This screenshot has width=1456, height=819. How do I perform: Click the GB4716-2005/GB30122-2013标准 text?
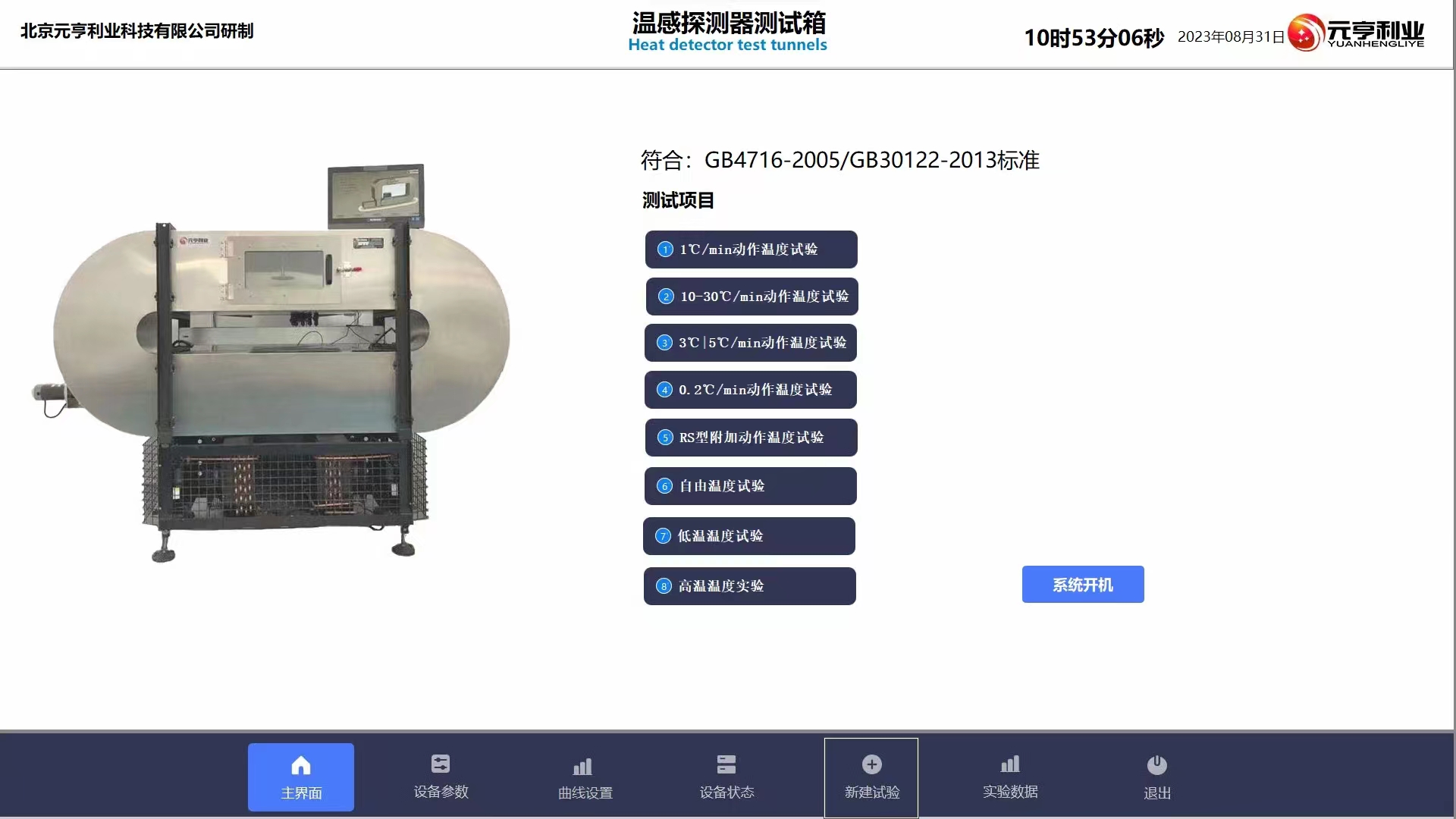pos(872,160)
